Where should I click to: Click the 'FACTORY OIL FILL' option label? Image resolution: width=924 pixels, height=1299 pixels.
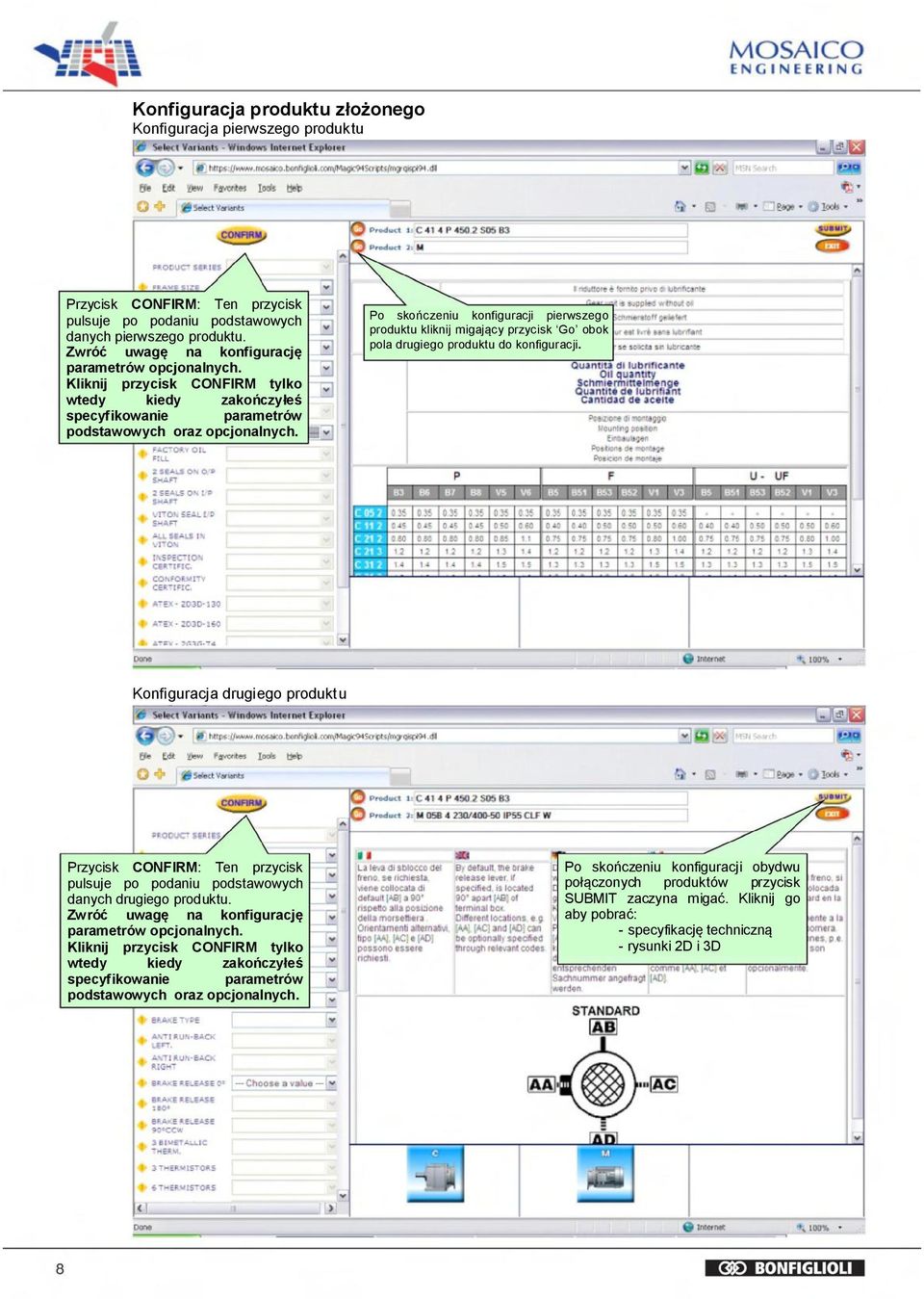point(179,454)
